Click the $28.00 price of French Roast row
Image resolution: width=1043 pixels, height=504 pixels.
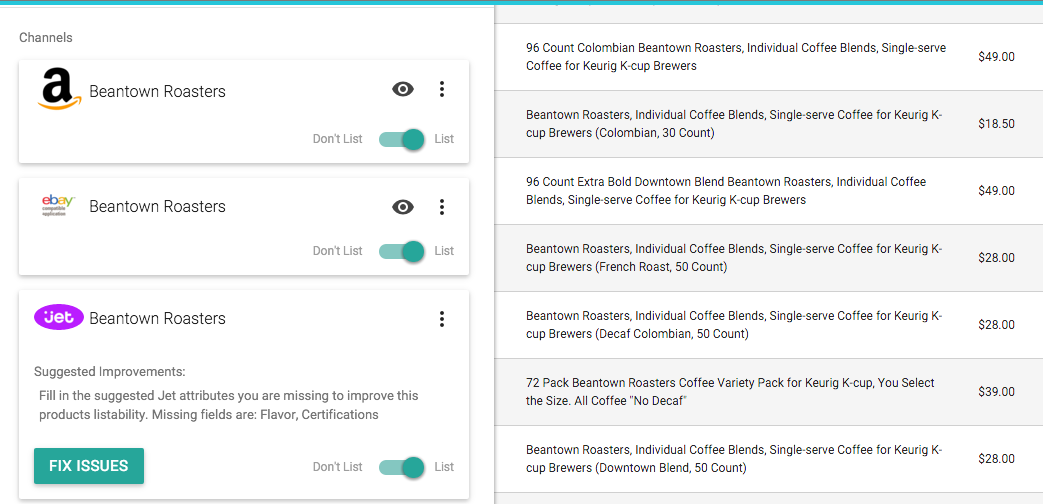[996, 258]
